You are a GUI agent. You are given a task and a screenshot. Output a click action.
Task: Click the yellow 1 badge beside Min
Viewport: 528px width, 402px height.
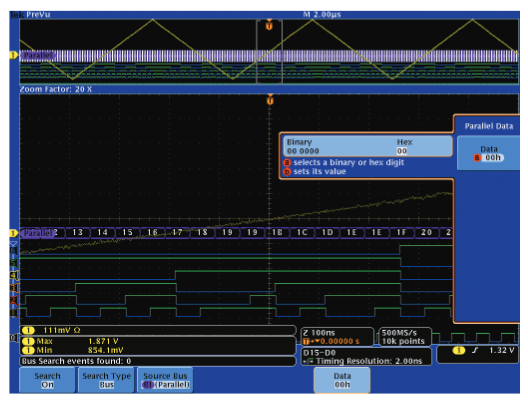point(28,350)
